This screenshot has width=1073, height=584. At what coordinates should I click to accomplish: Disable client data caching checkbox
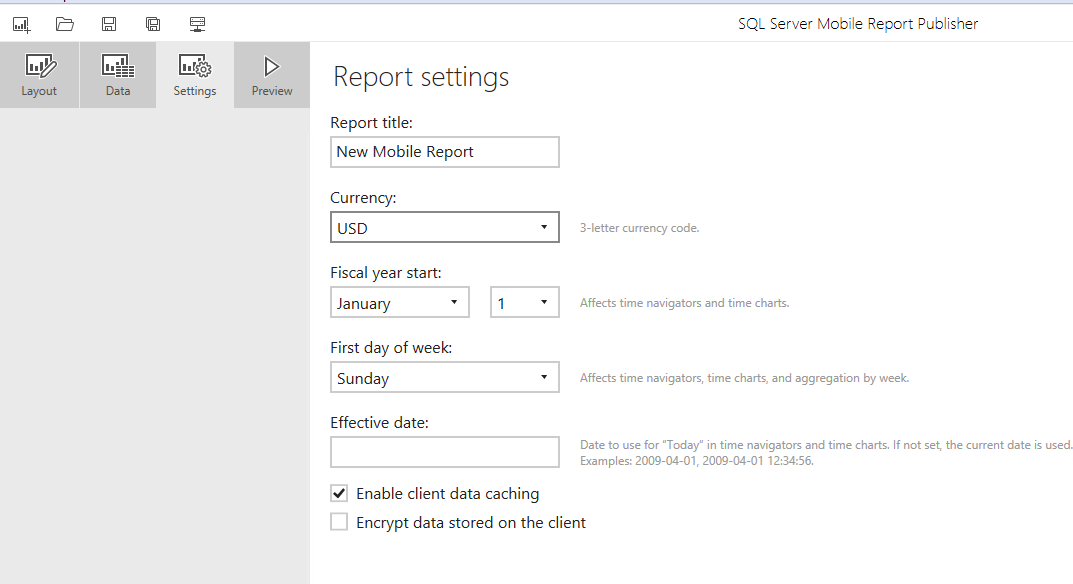point(340,493)
